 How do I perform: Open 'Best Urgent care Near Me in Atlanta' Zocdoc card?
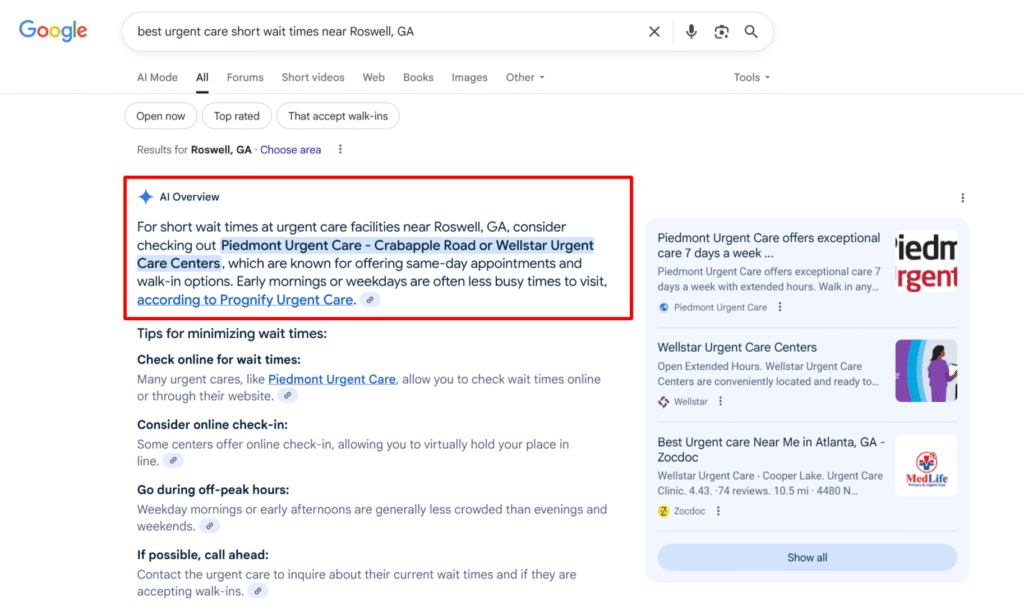click(x=771, y=450)
